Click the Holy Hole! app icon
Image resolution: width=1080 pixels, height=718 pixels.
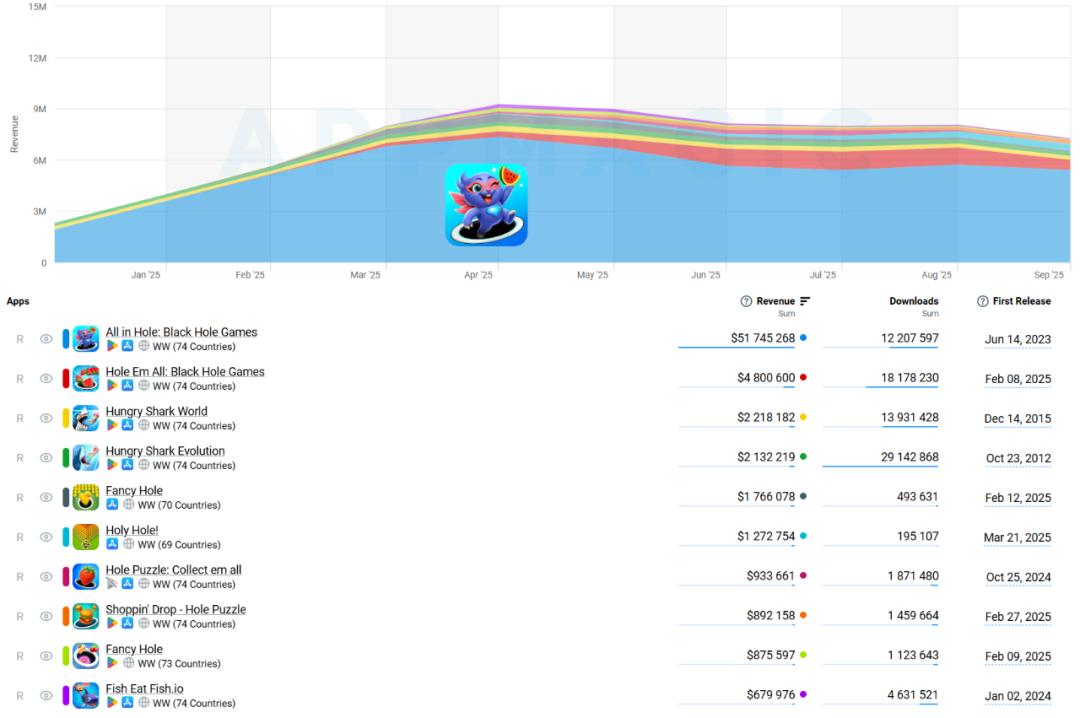[85, 537]
